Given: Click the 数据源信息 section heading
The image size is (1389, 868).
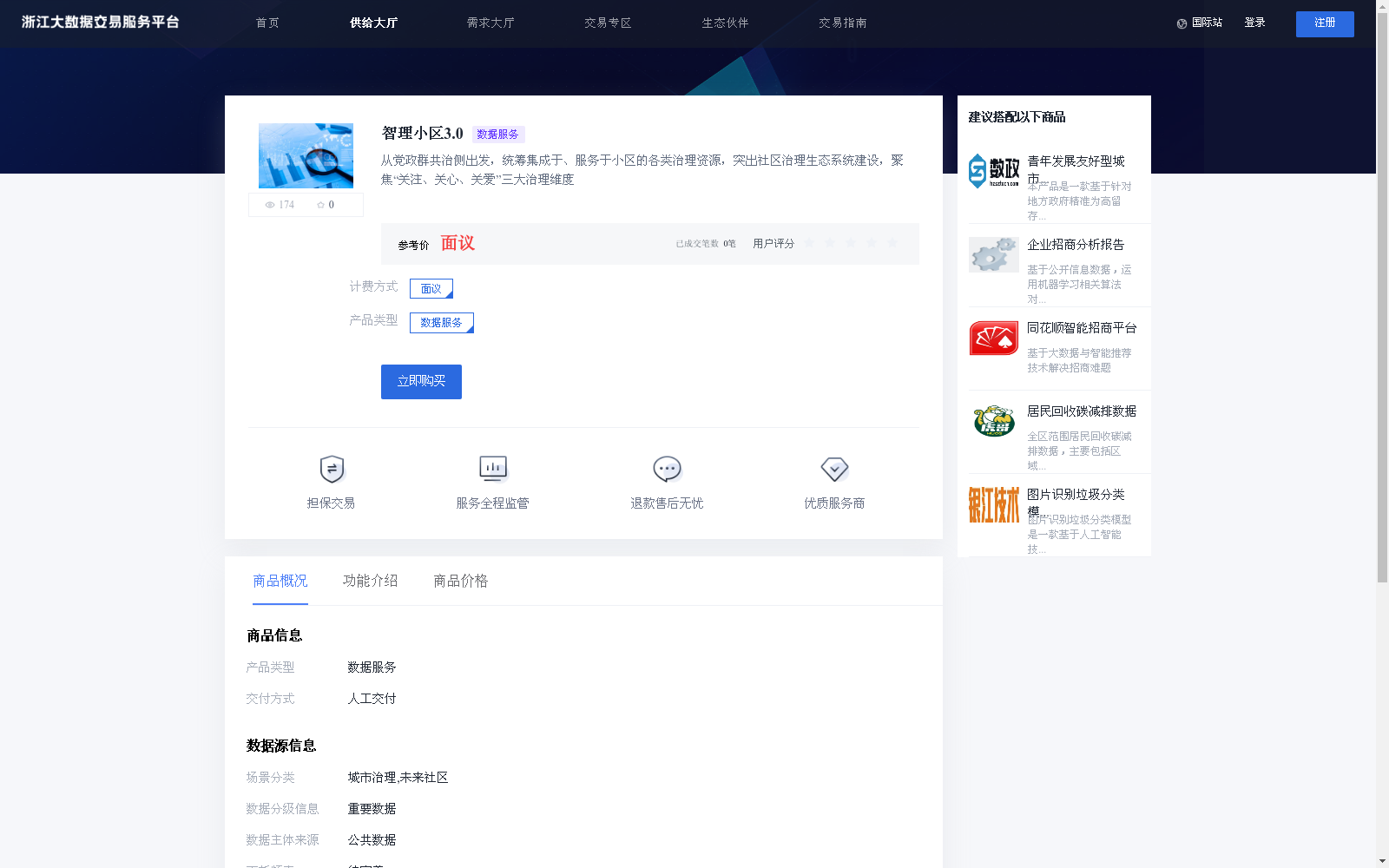Looking at the screenshot, I should (x=281, y=746).
